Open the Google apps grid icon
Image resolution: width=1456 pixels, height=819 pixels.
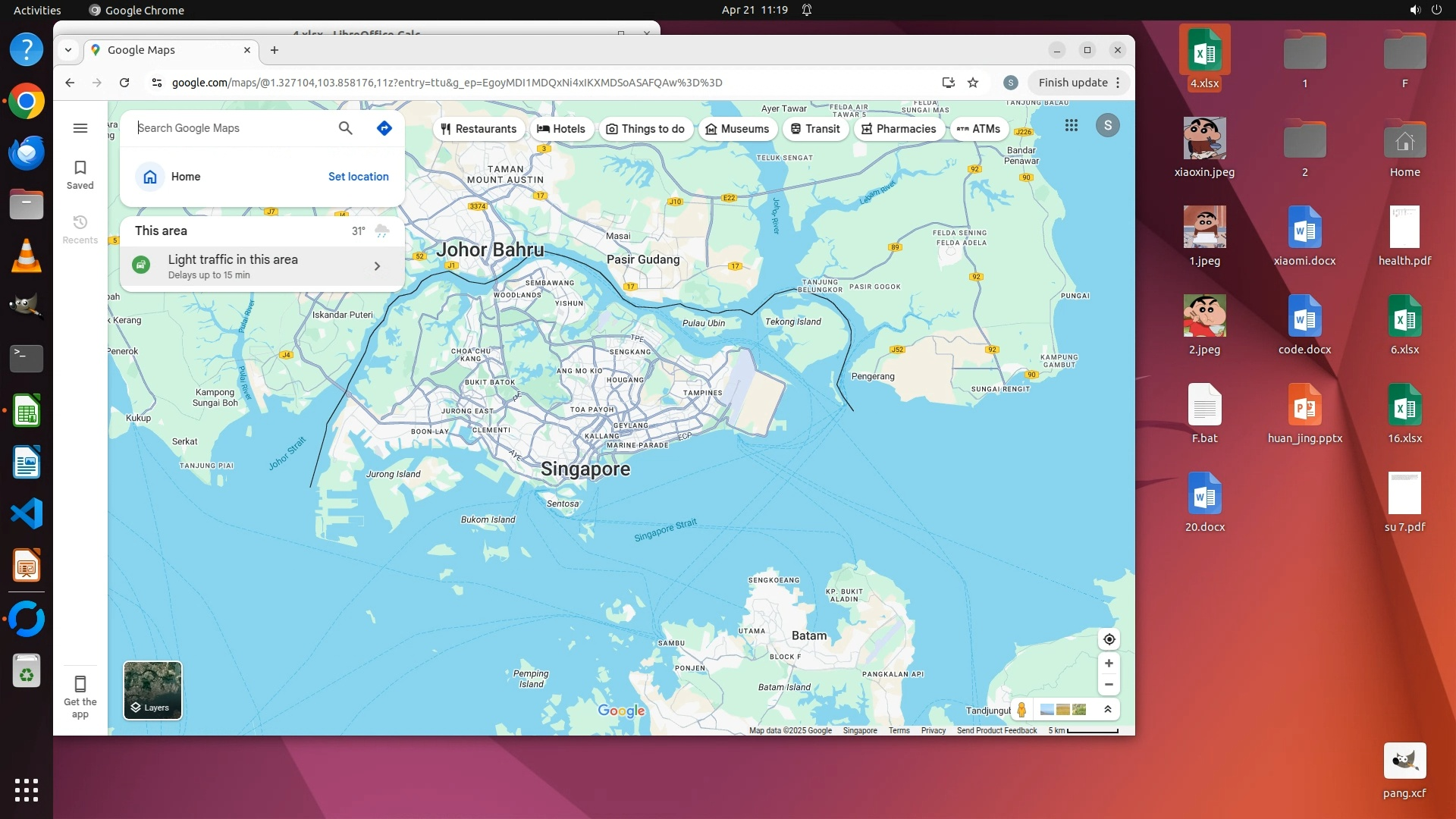tap(1071, 126)
